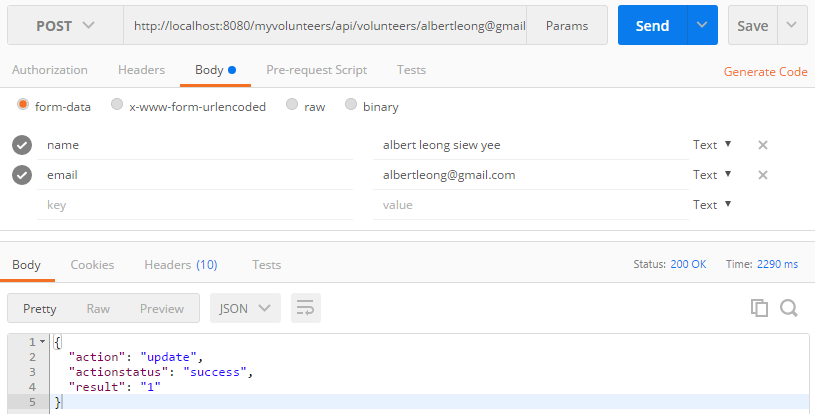Open the request Headers tab
The width and height of the screenshot is (815, 414).
point(141,70)
